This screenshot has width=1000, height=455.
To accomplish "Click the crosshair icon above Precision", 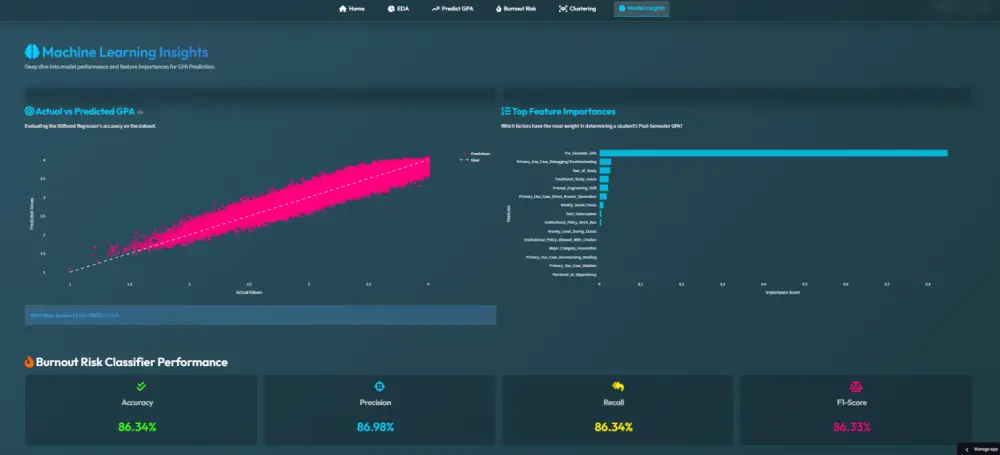I will [x=379, y=386].
